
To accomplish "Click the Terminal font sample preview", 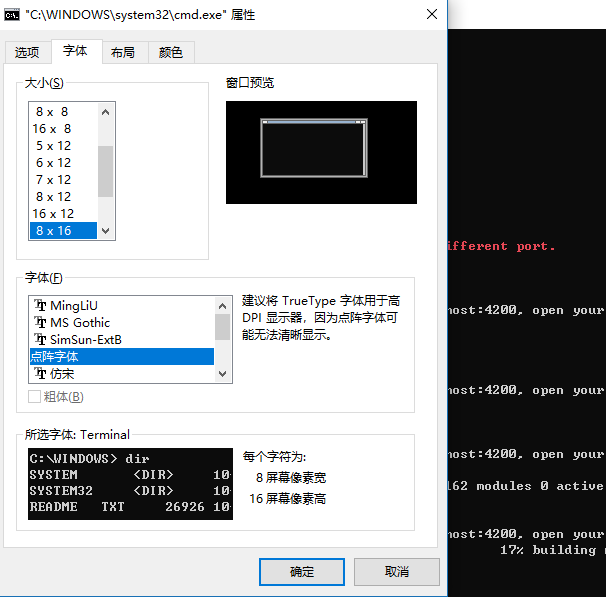I will pos(131,484).
